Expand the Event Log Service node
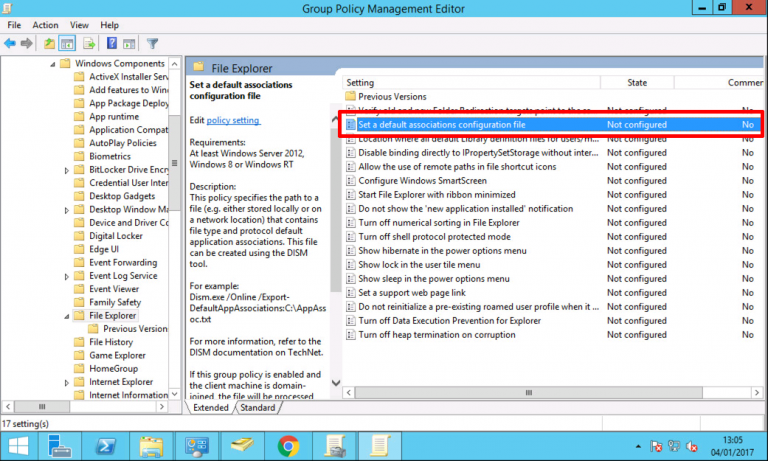The height and width of the screenshot is (461, 768). click(x=67, y=277)
